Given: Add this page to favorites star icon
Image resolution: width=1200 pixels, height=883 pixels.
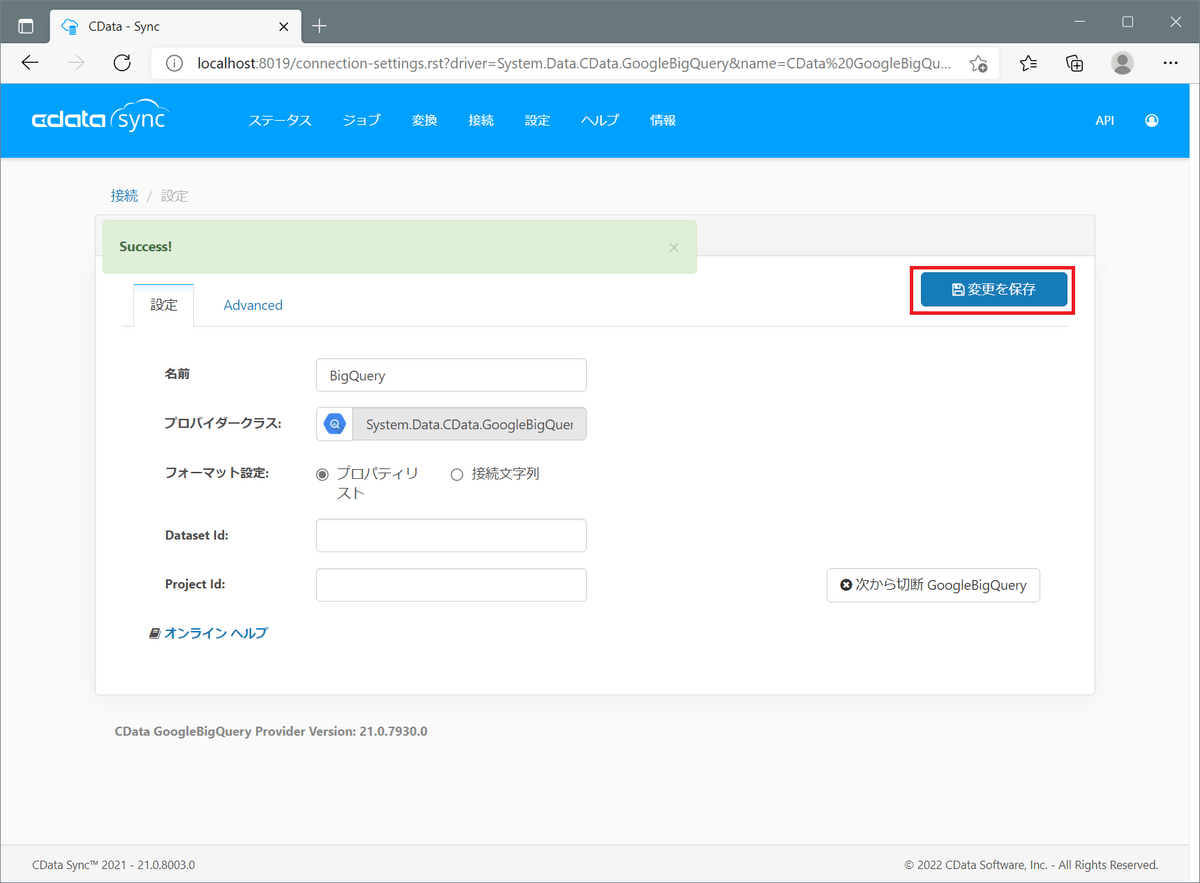Looking at the screenshot, I should (x=979, y=63).
